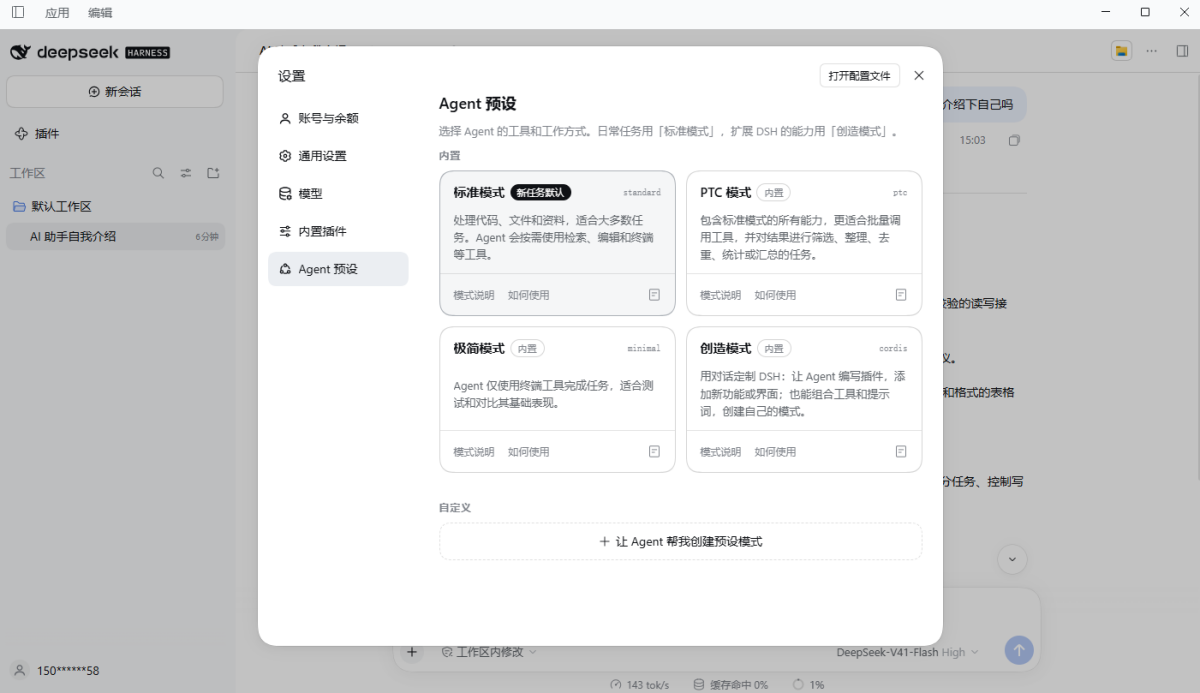Open the PTC 模式 card document icon
The width and height of the screenshot is (1200, 693).
(x=901, y=295)
